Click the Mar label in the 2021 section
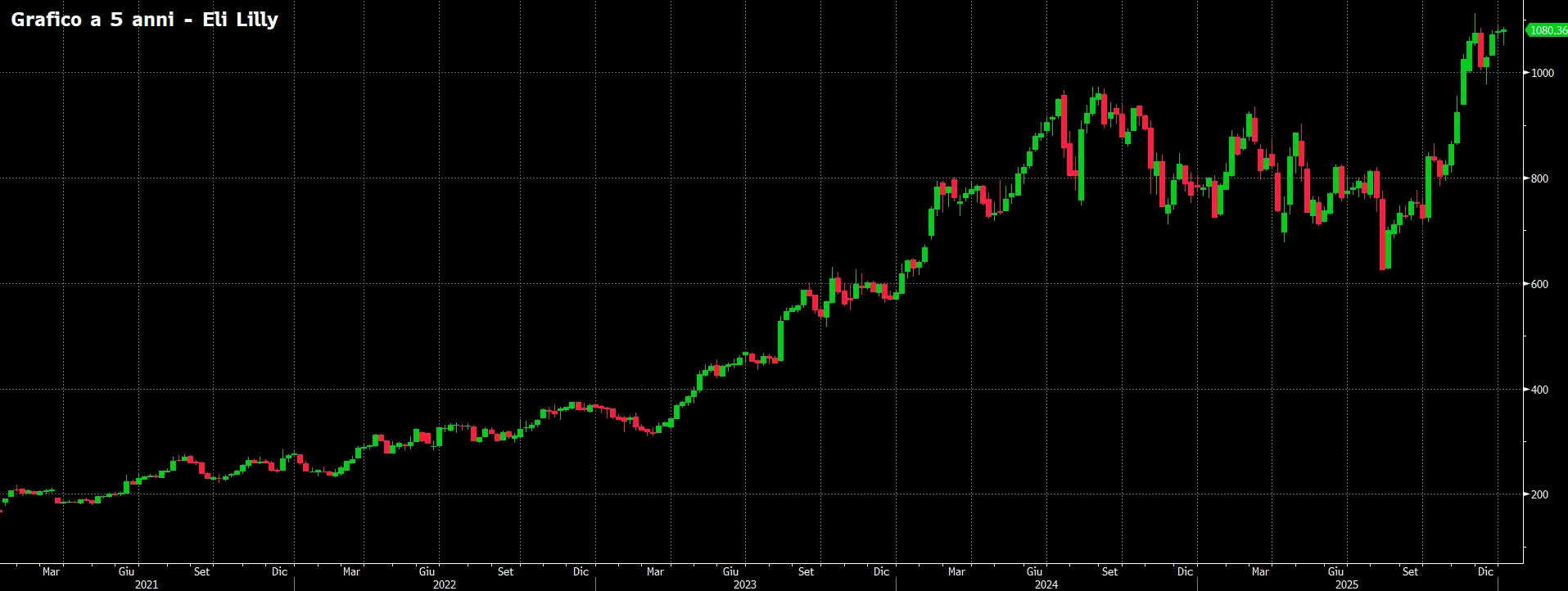The image size is (1568, 591). [51, 571]
